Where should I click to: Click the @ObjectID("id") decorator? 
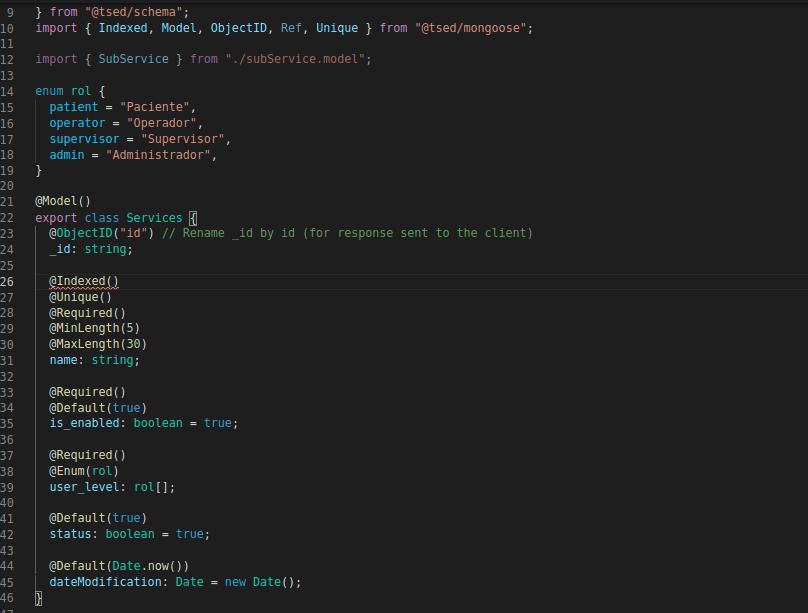click(102, 233)
